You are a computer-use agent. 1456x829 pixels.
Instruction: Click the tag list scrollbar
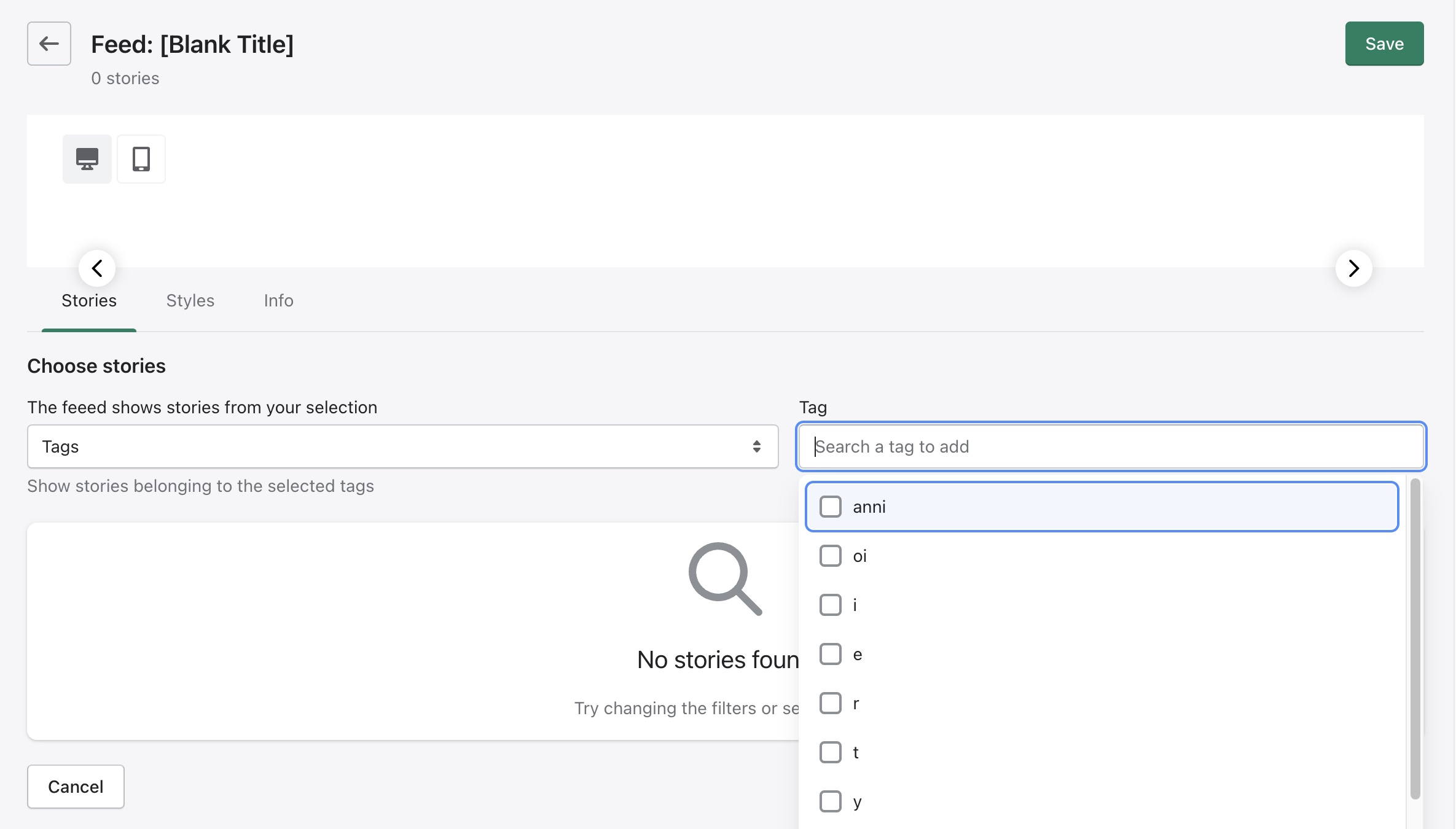click(x=1415, y=639)
